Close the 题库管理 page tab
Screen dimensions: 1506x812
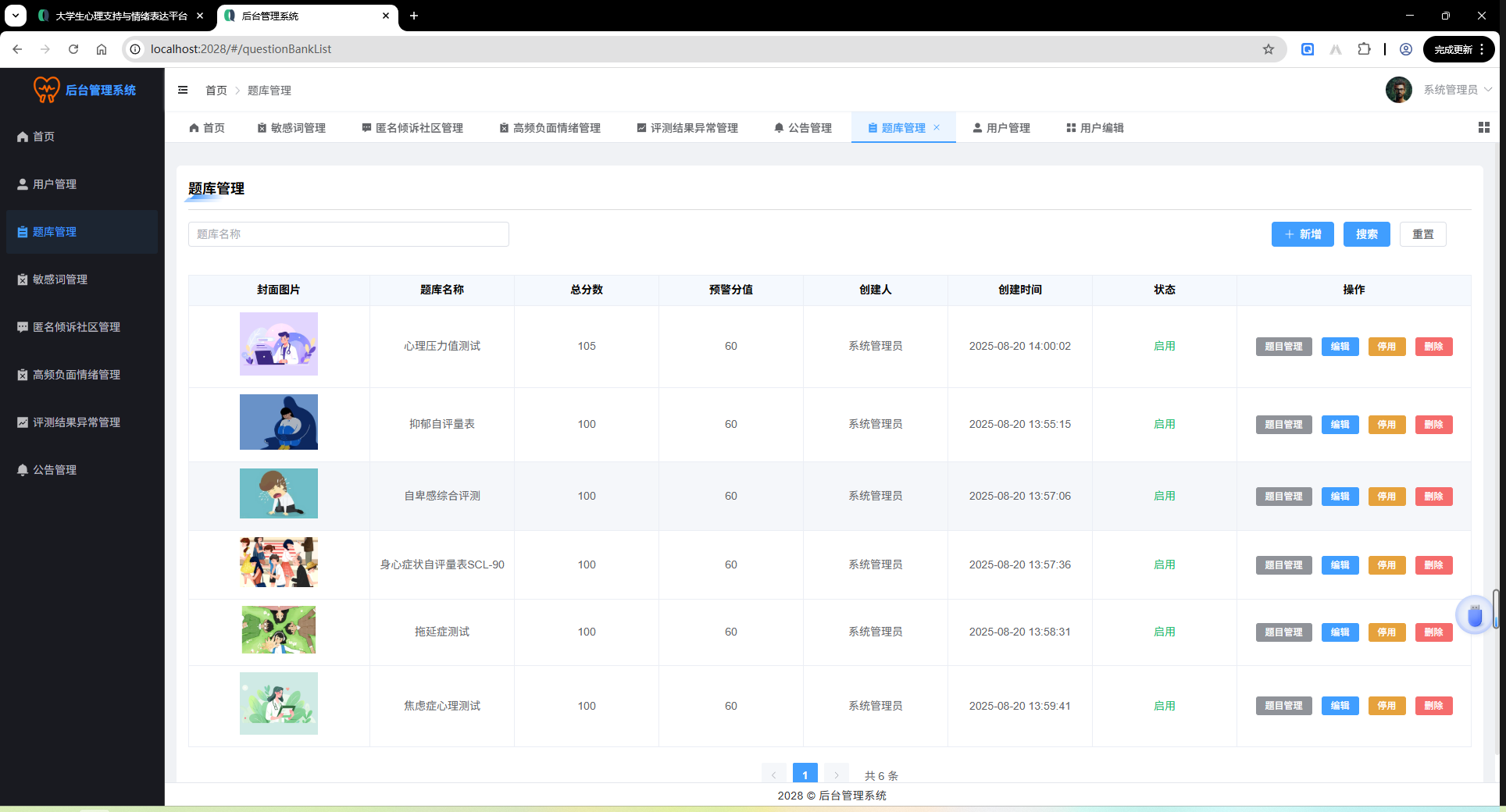(x=937, y=127)
